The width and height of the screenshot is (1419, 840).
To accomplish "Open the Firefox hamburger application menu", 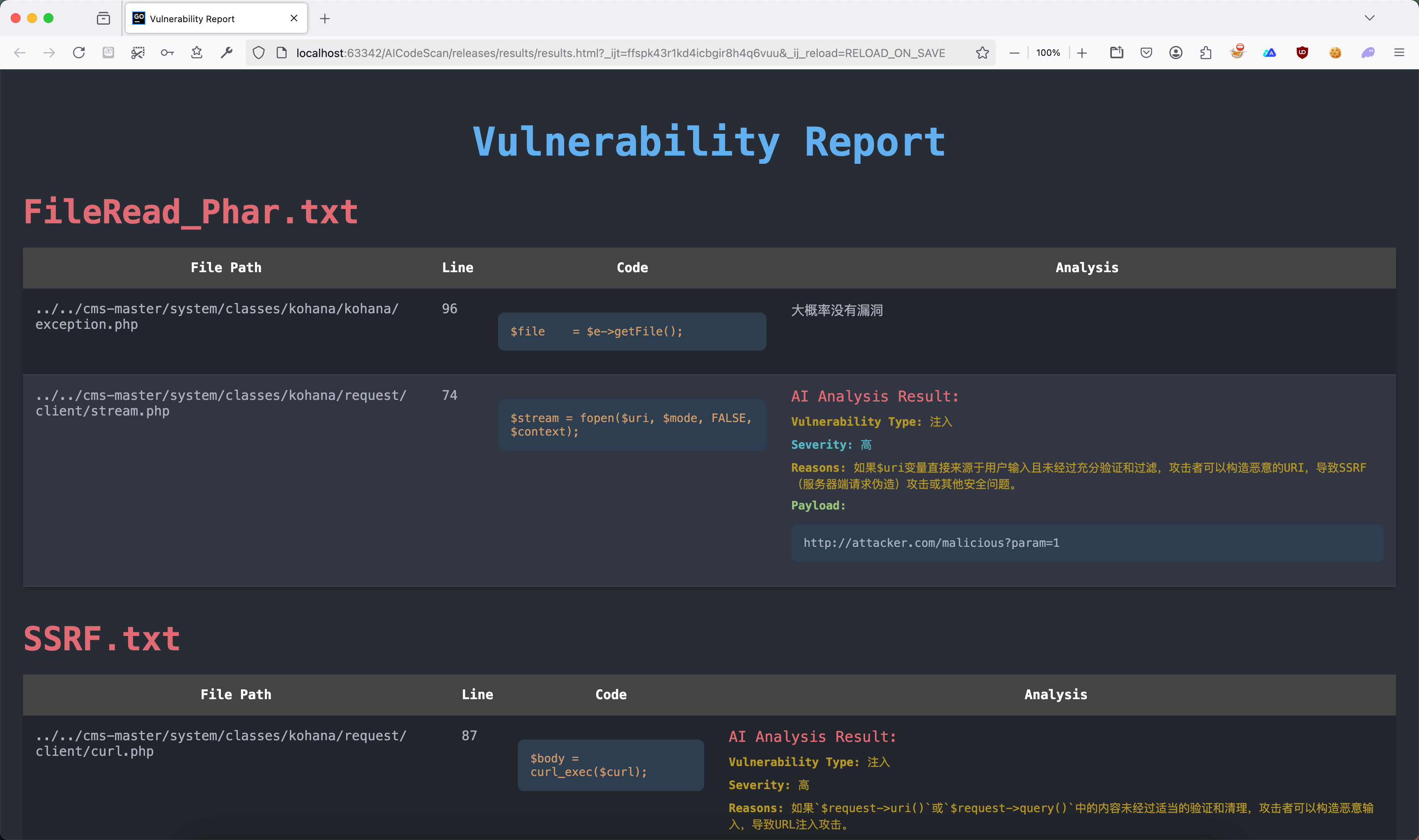I will [x=1399, y=53].
